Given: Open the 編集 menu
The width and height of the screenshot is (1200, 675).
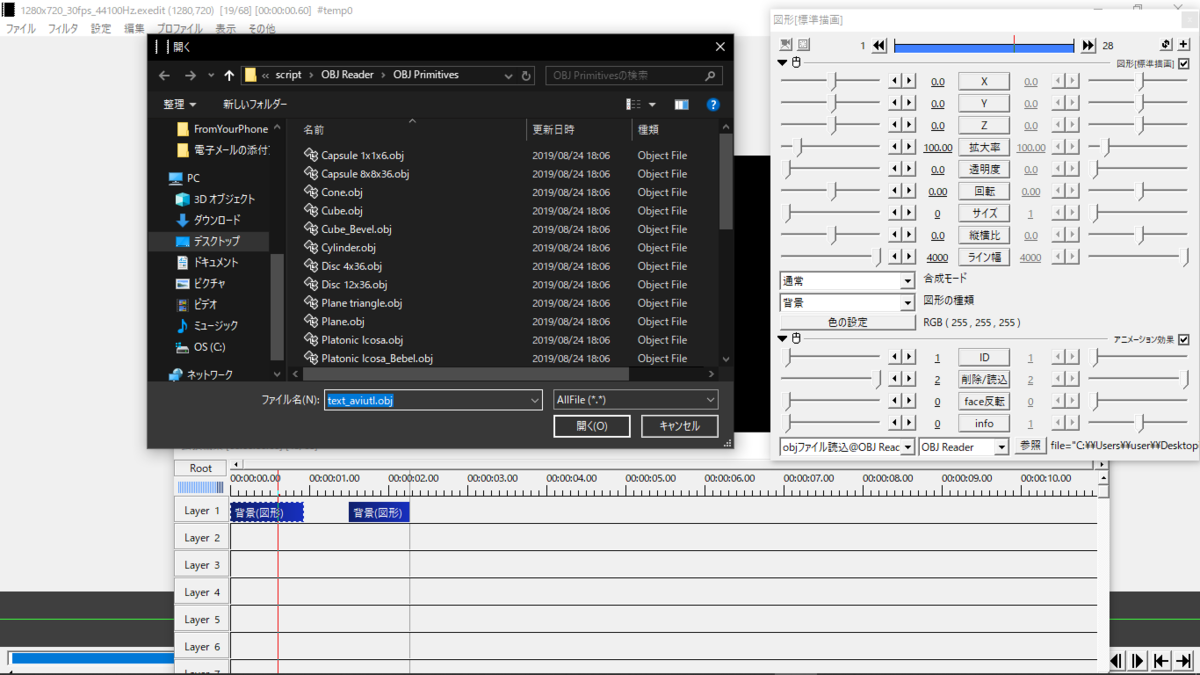Looking at the screenshot, I should (x=134, y=29).
